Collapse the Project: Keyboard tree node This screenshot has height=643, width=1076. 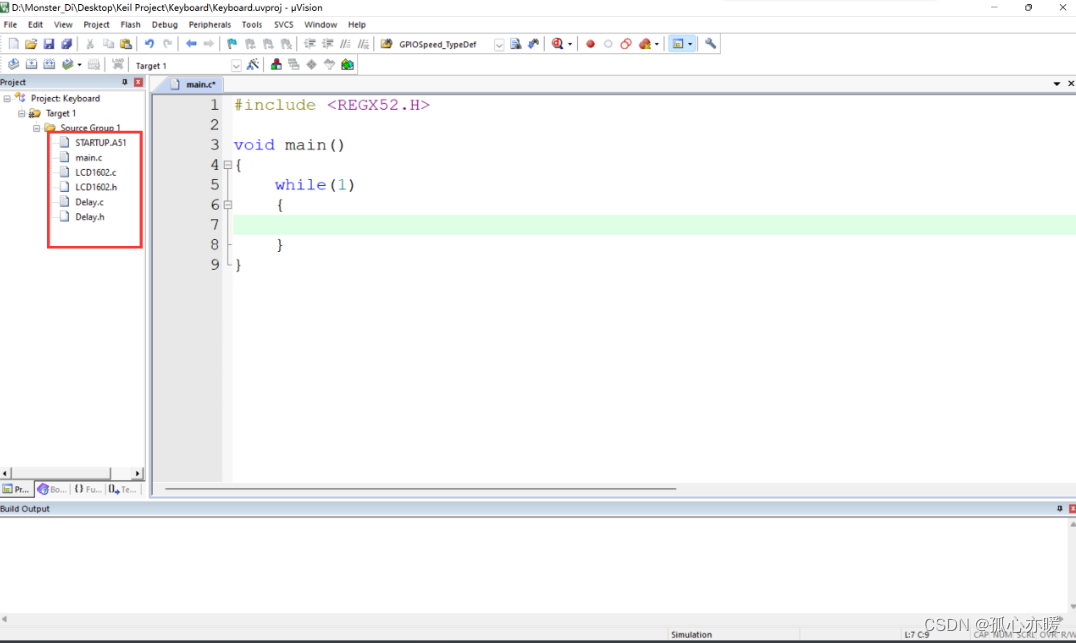[x=7, y=99]
